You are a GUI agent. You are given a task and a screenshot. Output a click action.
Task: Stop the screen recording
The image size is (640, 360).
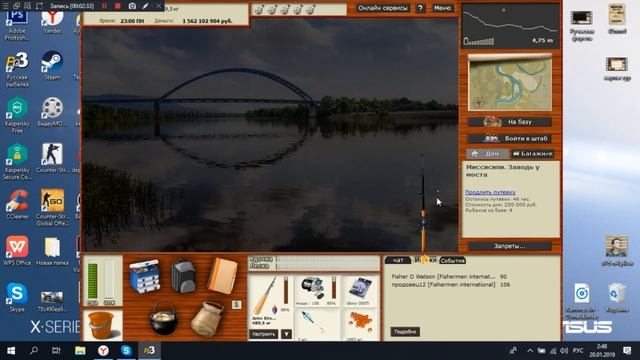pyautogui.click(x=118, y=6)
